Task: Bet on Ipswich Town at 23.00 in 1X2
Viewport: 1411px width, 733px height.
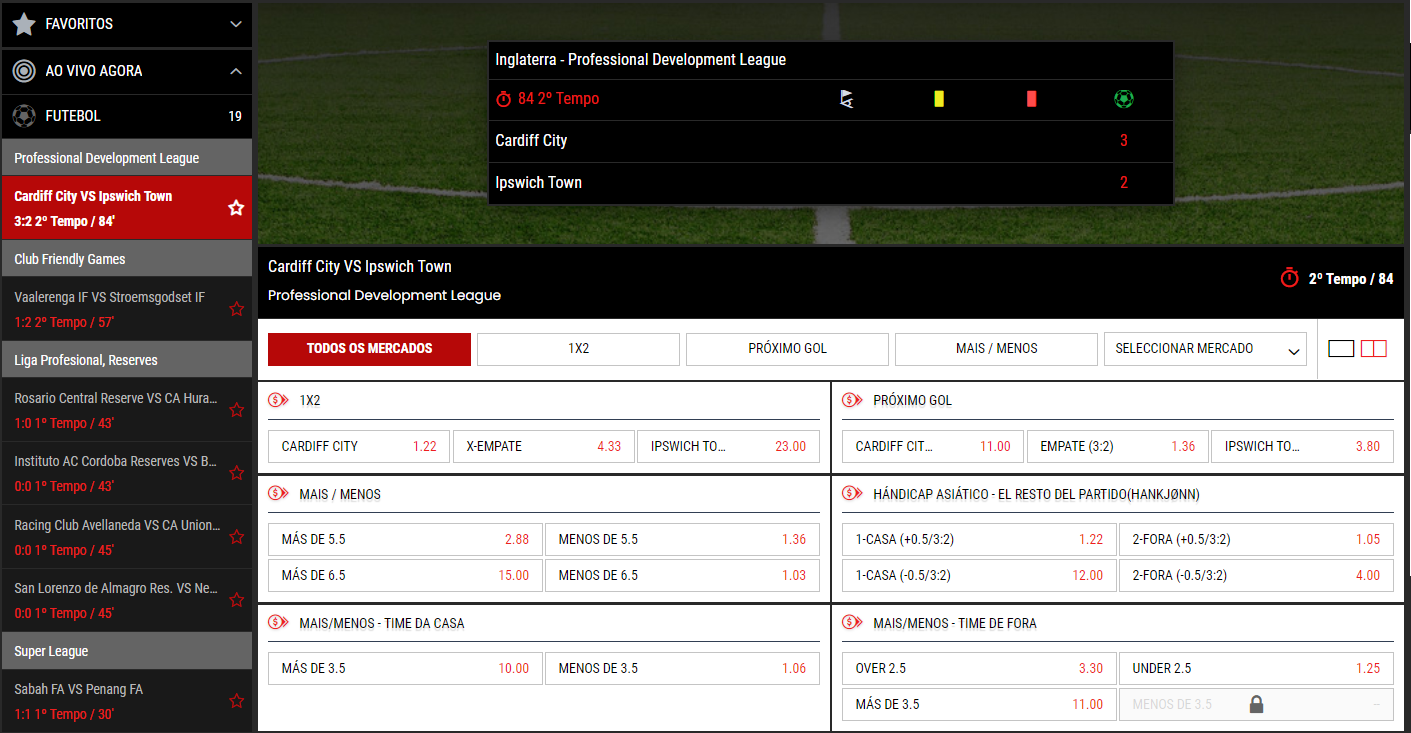Action: pyautogui.click(x=728, y=446)
